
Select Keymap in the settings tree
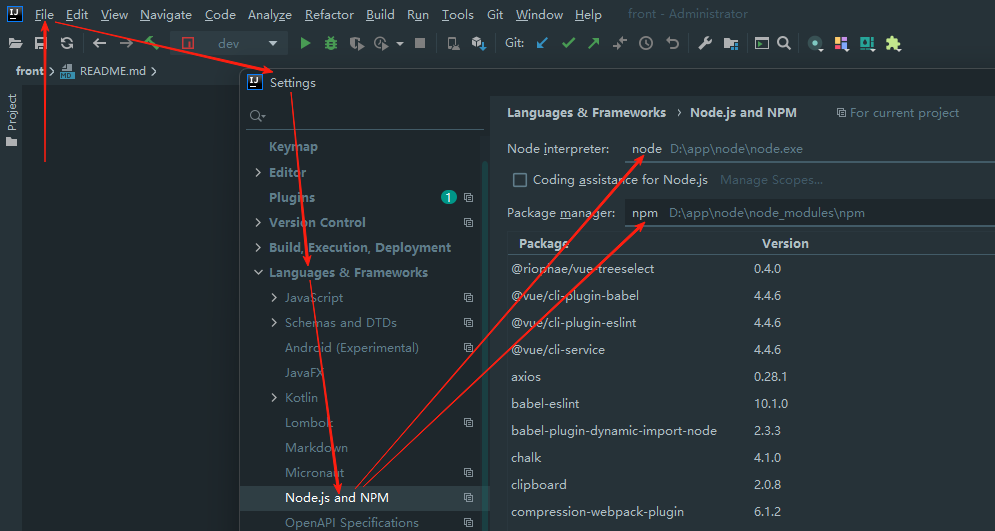[293, 147]
